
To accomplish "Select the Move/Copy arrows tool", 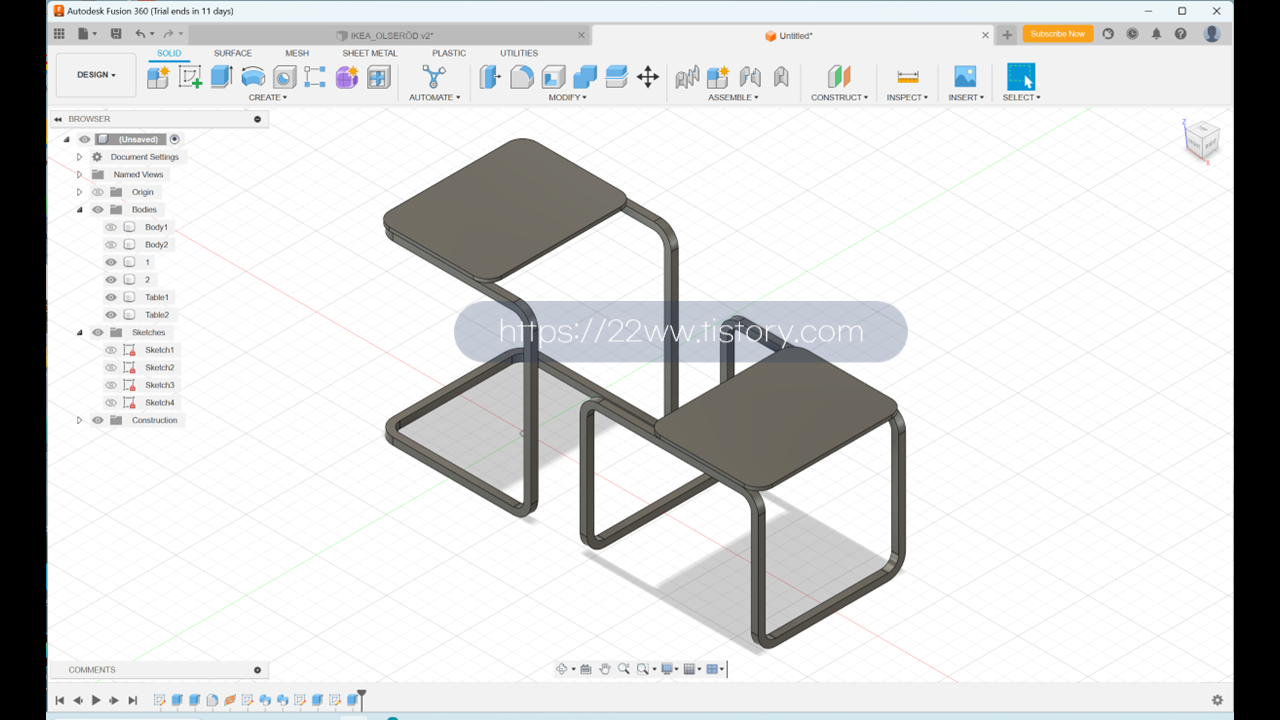I will 648,77.
